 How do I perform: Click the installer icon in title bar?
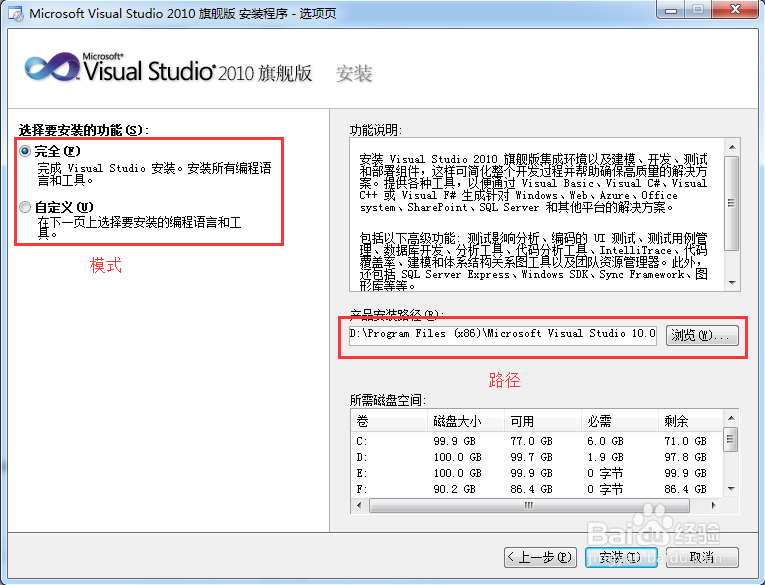coord(16,13)
